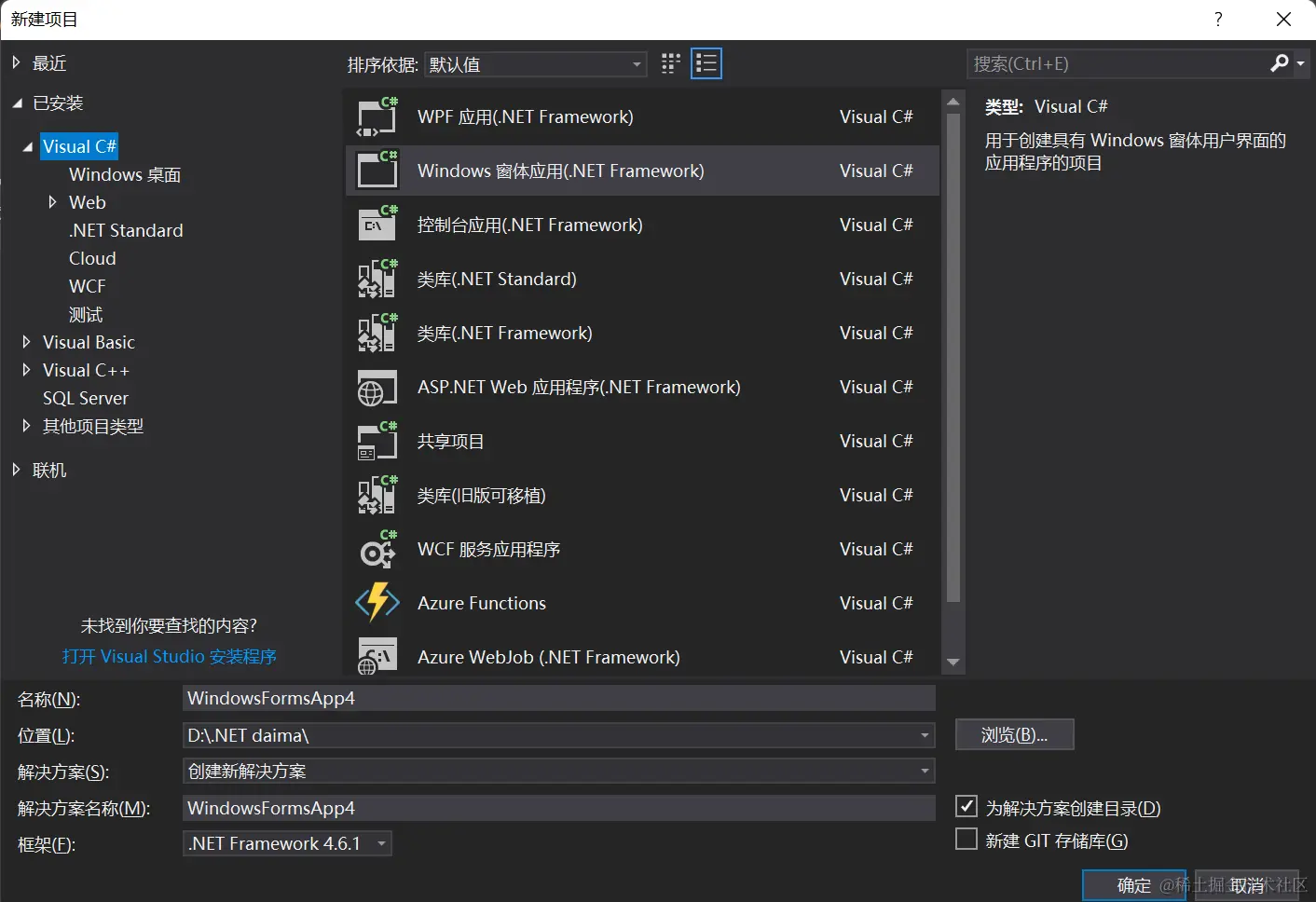Open the search options dropdown arrow
Viewport: 1316px width, 902px height.
click(1300, 63)
